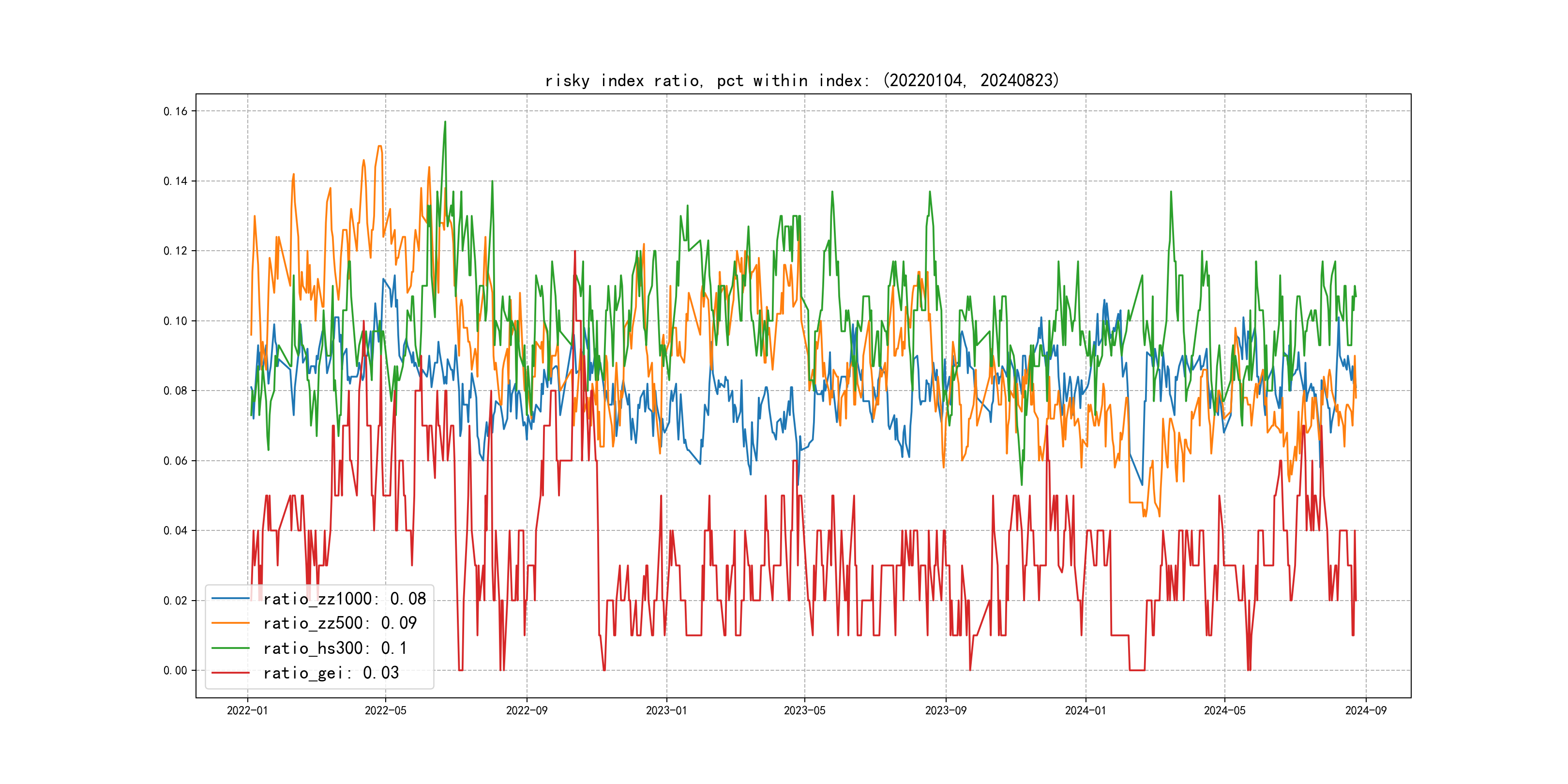This screenshot has height=784, width=1568.
Task: Click the chart title text
Action: point(801,80)
